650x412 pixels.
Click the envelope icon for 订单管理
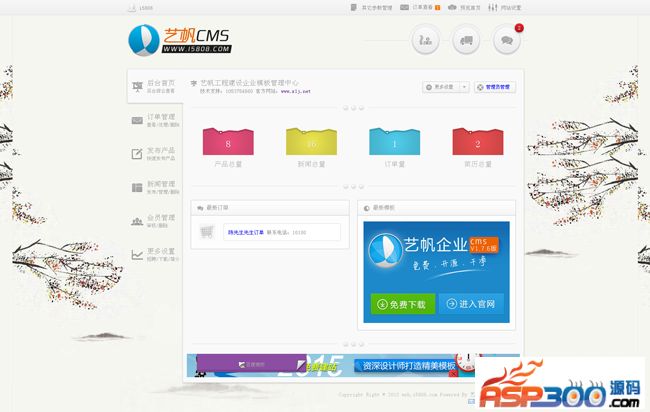coord(137,121)
